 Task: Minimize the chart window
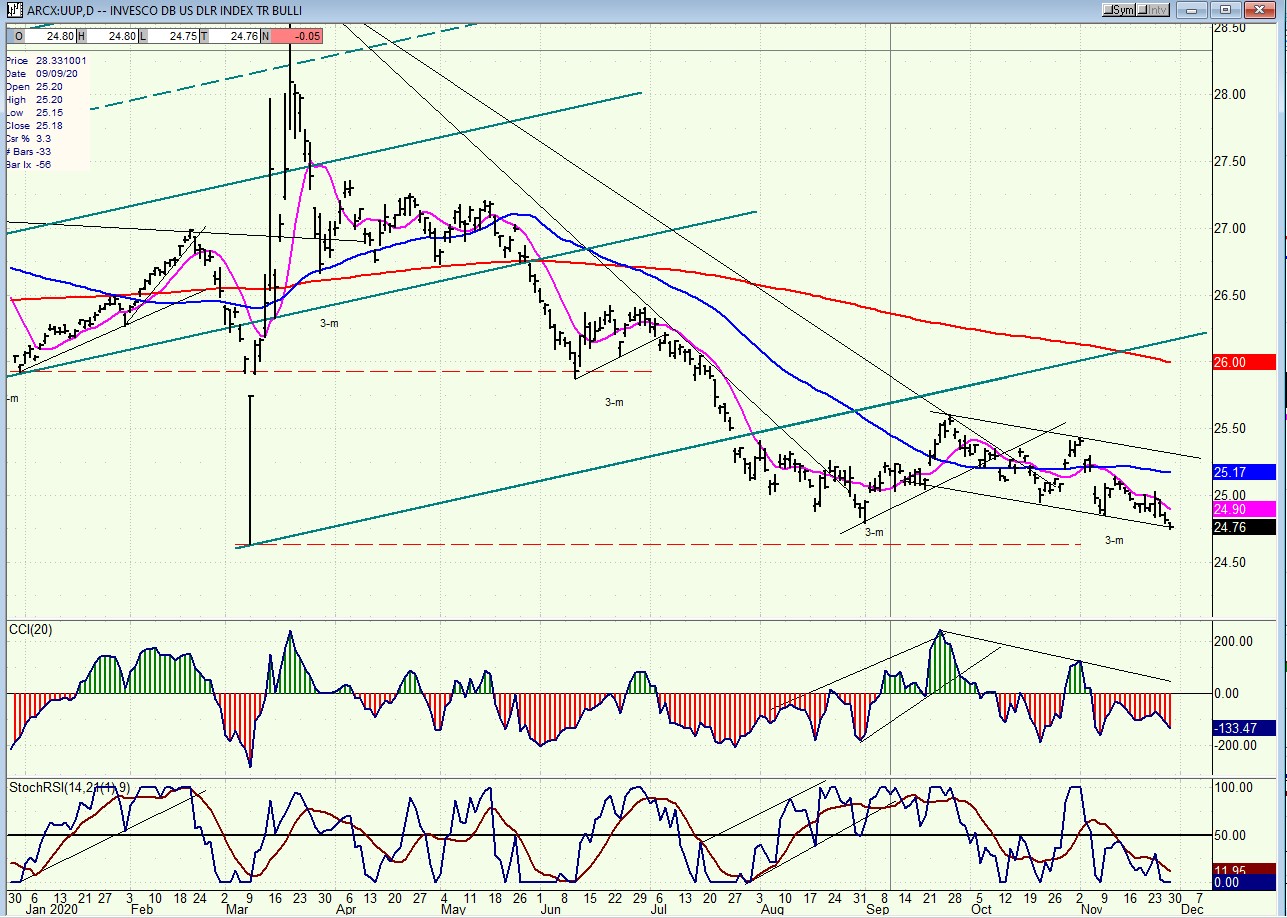1190,10
